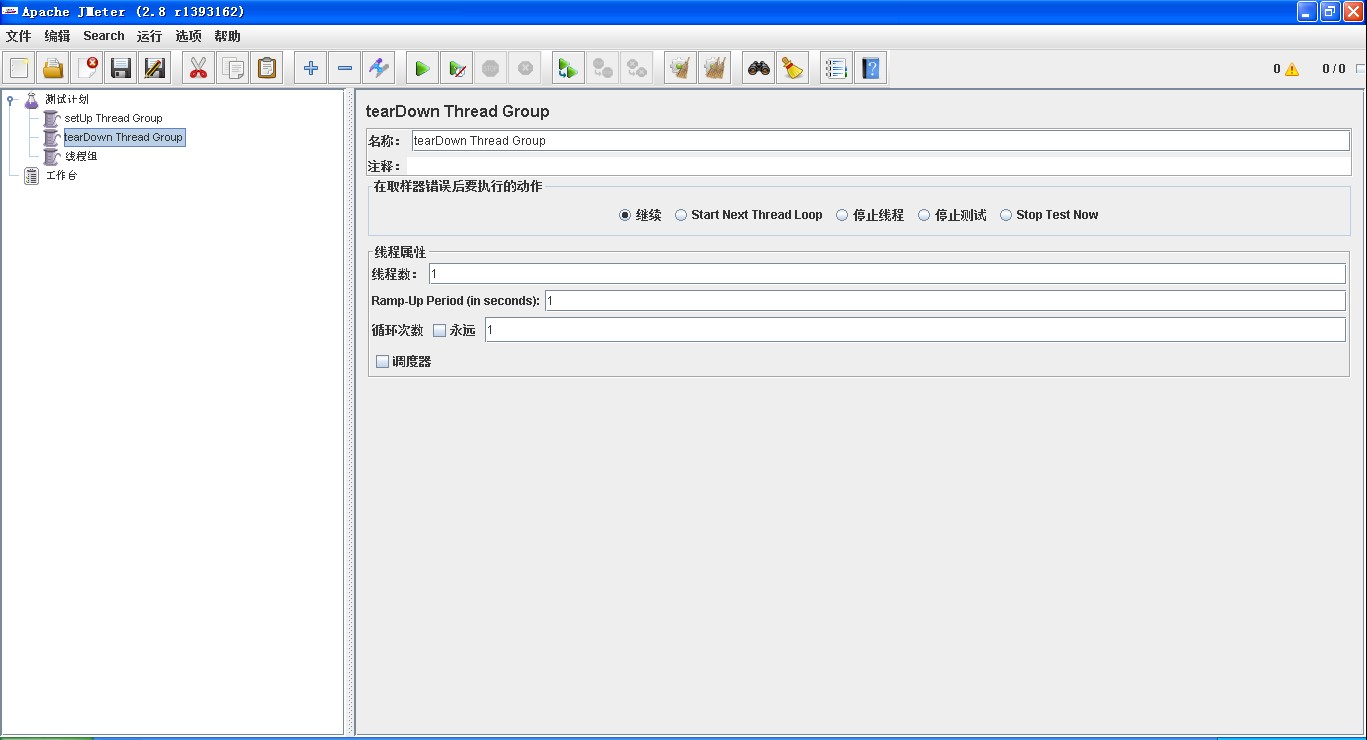Start the test with green play icon
Screen dimensions: 1367x740
pos(422,68)
